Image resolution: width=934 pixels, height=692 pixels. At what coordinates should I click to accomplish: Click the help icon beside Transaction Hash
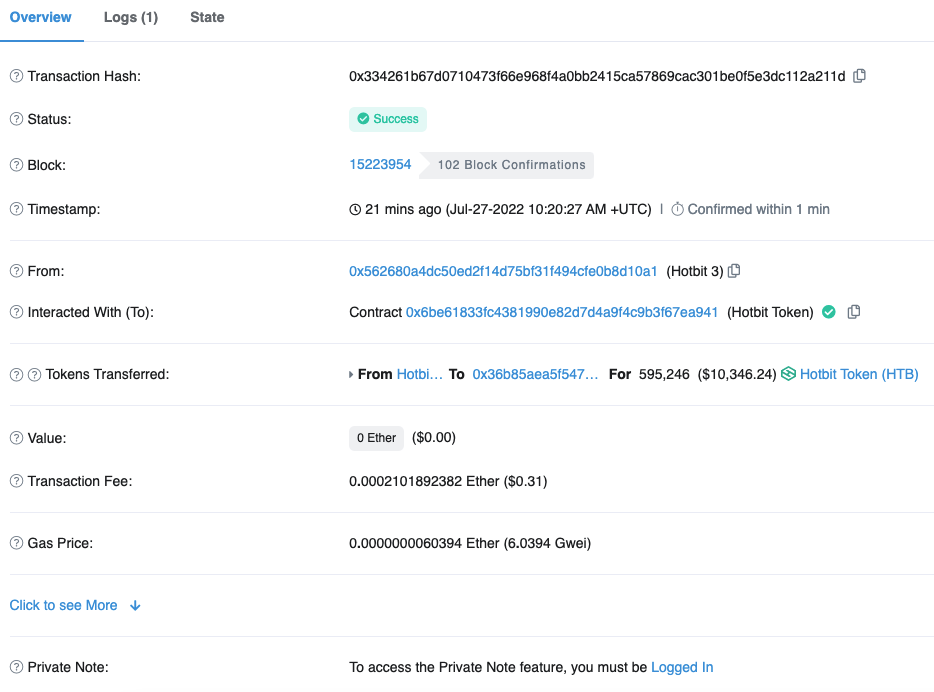click(x=16, y=77)
